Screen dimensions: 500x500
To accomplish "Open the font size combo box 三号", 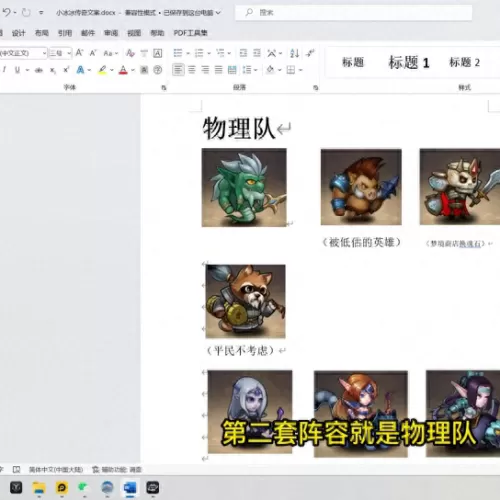I will tap(60, 53).
